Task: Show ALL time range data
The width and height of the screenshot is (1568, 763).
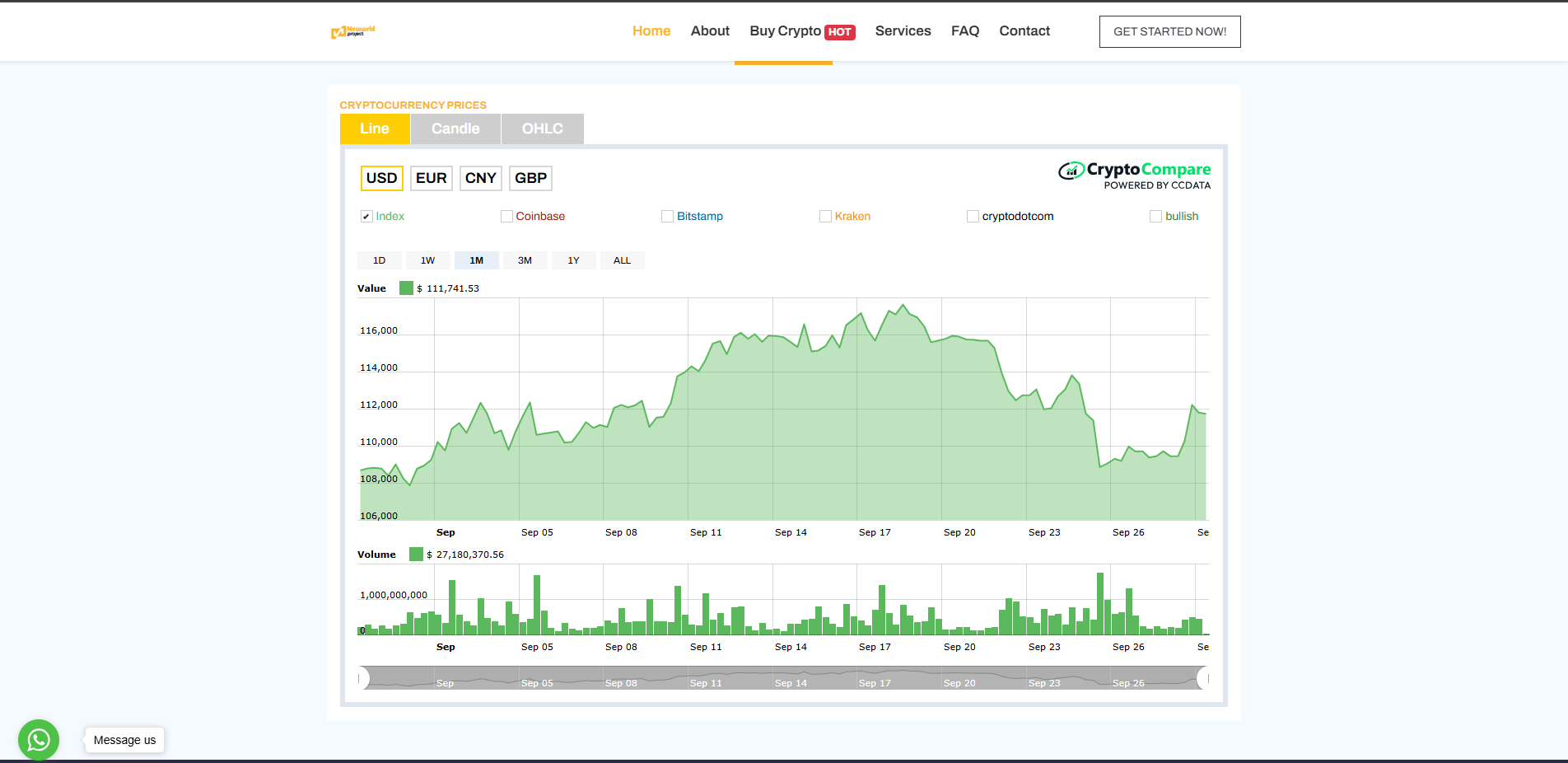Action: coord(622,260)
